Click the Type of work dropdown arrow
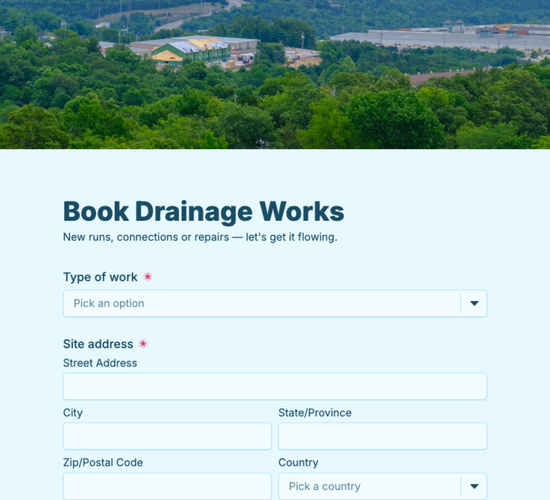The height and width of the screenshot is (500, 550). [474, 303]
